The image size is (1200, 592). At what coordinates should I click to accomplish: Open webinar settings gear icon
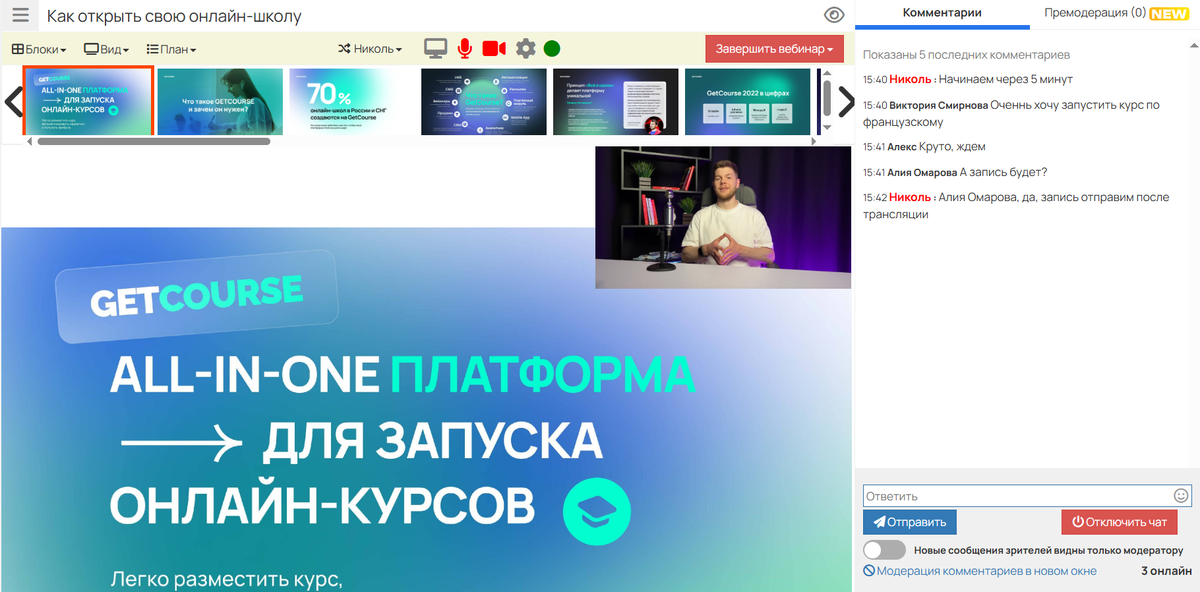pyautogui.click(x=526, y=48)
